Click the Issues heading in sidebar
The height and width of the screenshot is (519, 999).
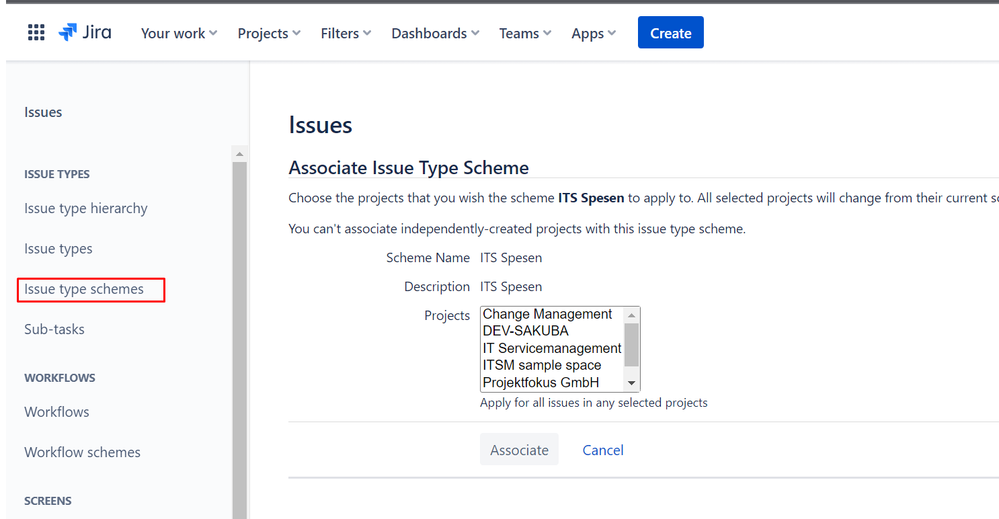[x=43, y=112]
